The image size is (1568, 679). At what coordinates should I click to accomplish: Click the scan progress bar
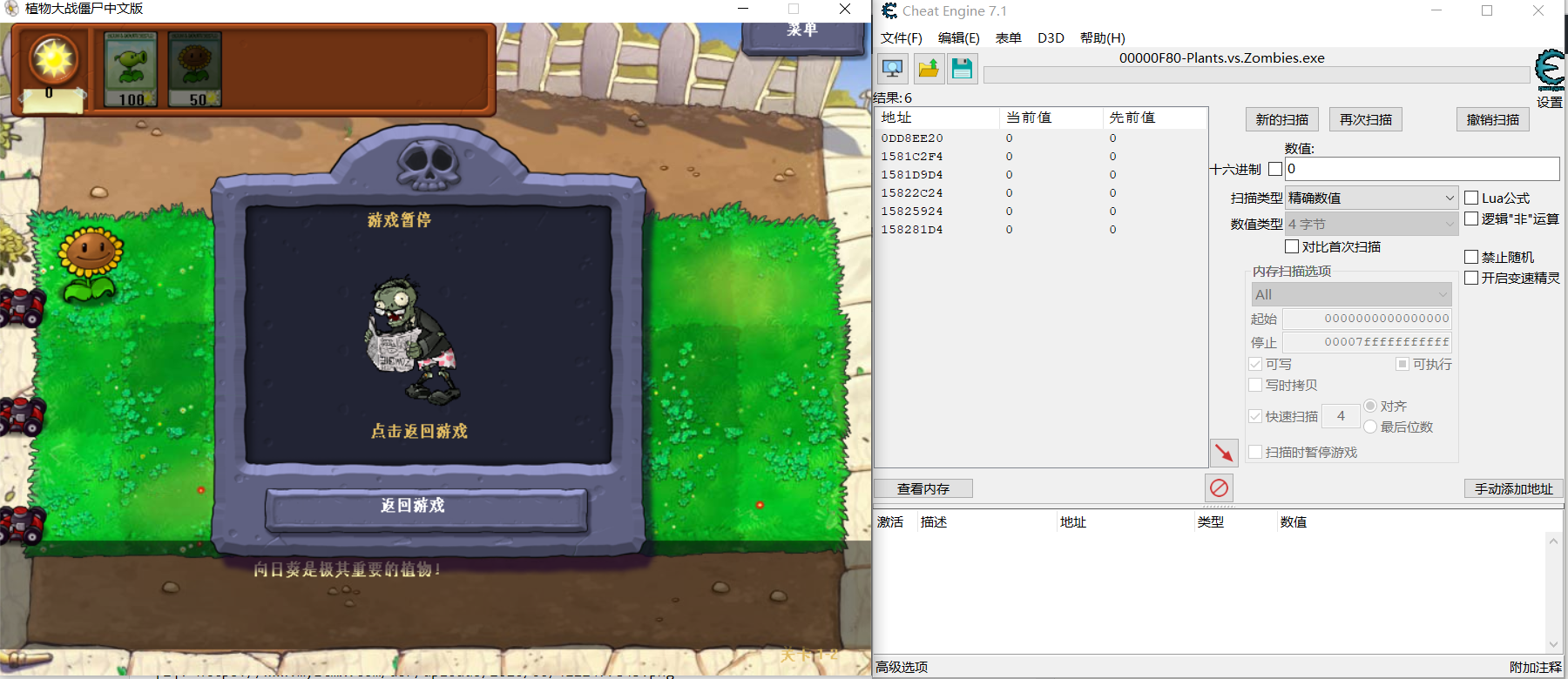point(1256,76)
